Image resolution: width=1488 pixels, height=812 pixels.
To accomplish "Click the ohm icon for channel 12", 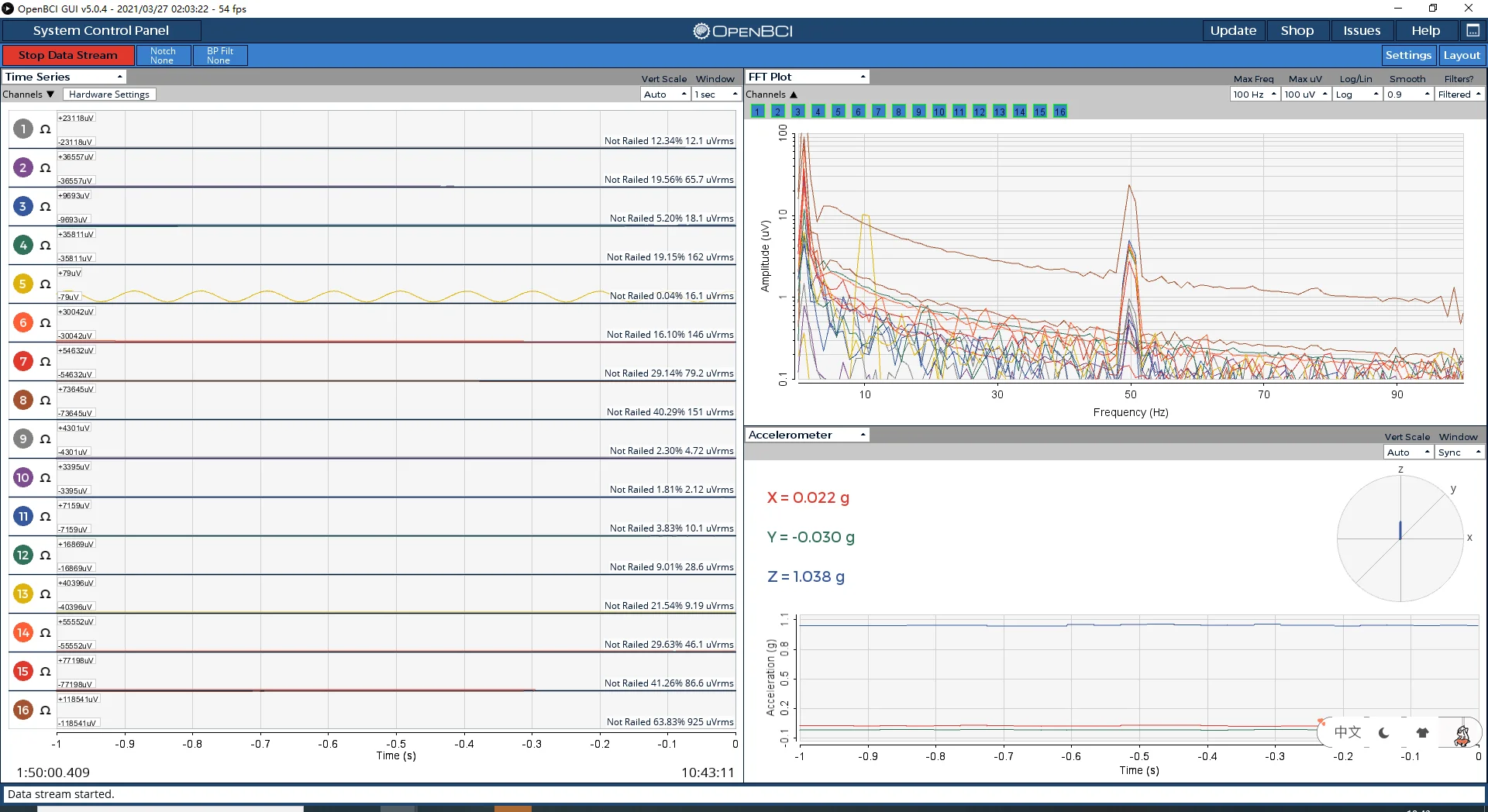I will click(x=45, y=556).
